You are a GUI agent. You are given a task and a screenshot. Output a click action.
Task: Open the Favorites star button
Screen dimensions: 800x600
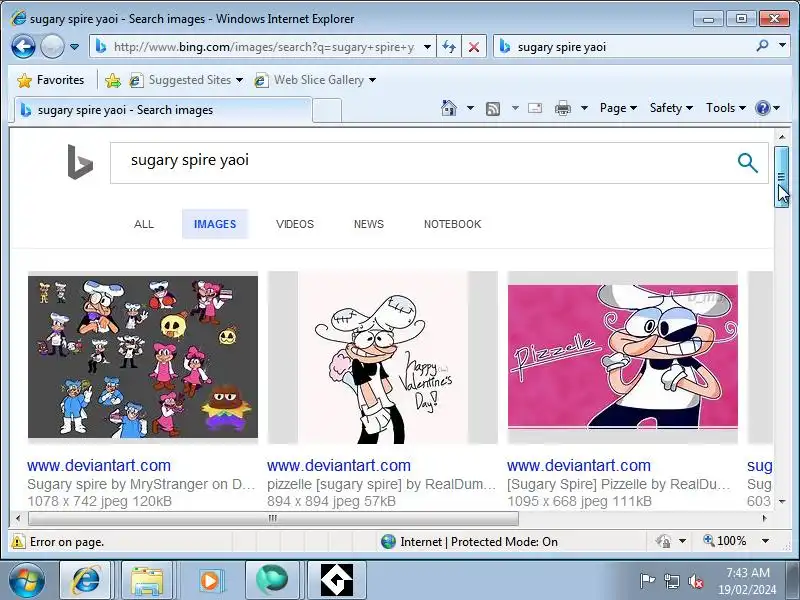click(50, 80)
